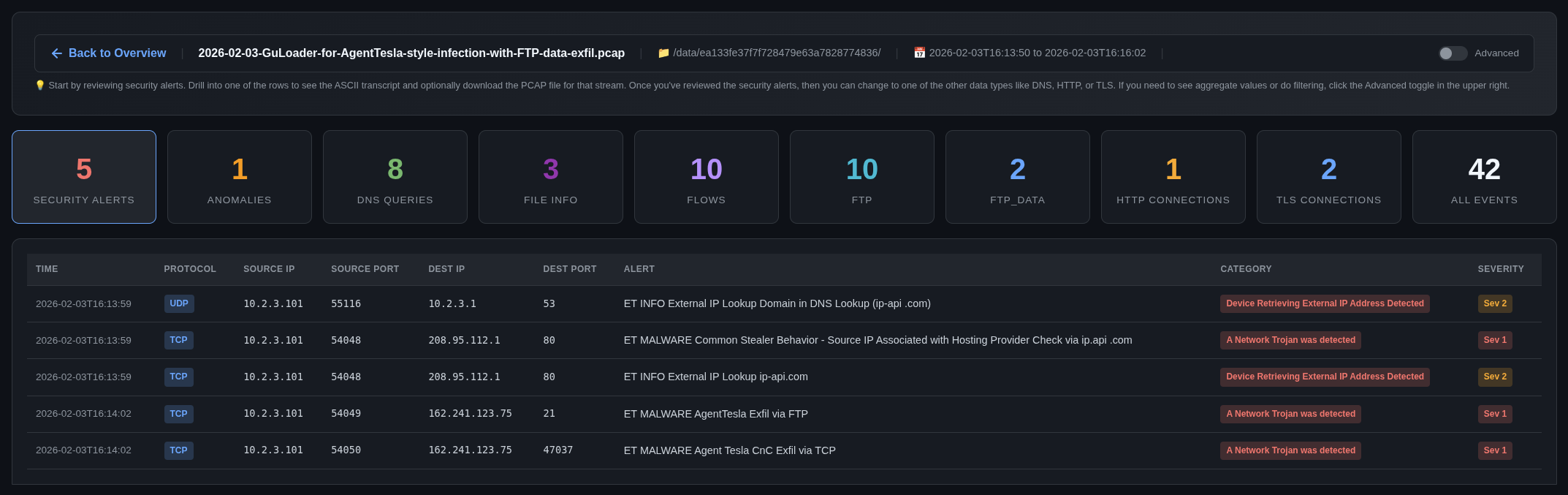Click the HTTP Connections card
This screenshot has height=495, width=1568.
tap(1173, 177)
